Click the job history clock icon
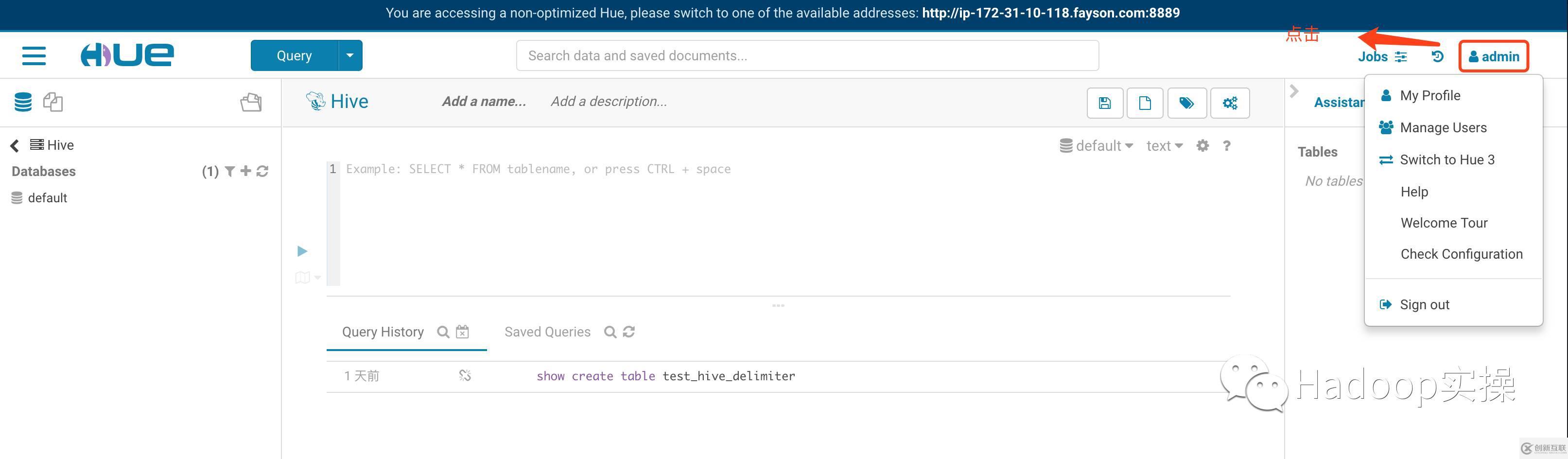 tap(1437, 56)
